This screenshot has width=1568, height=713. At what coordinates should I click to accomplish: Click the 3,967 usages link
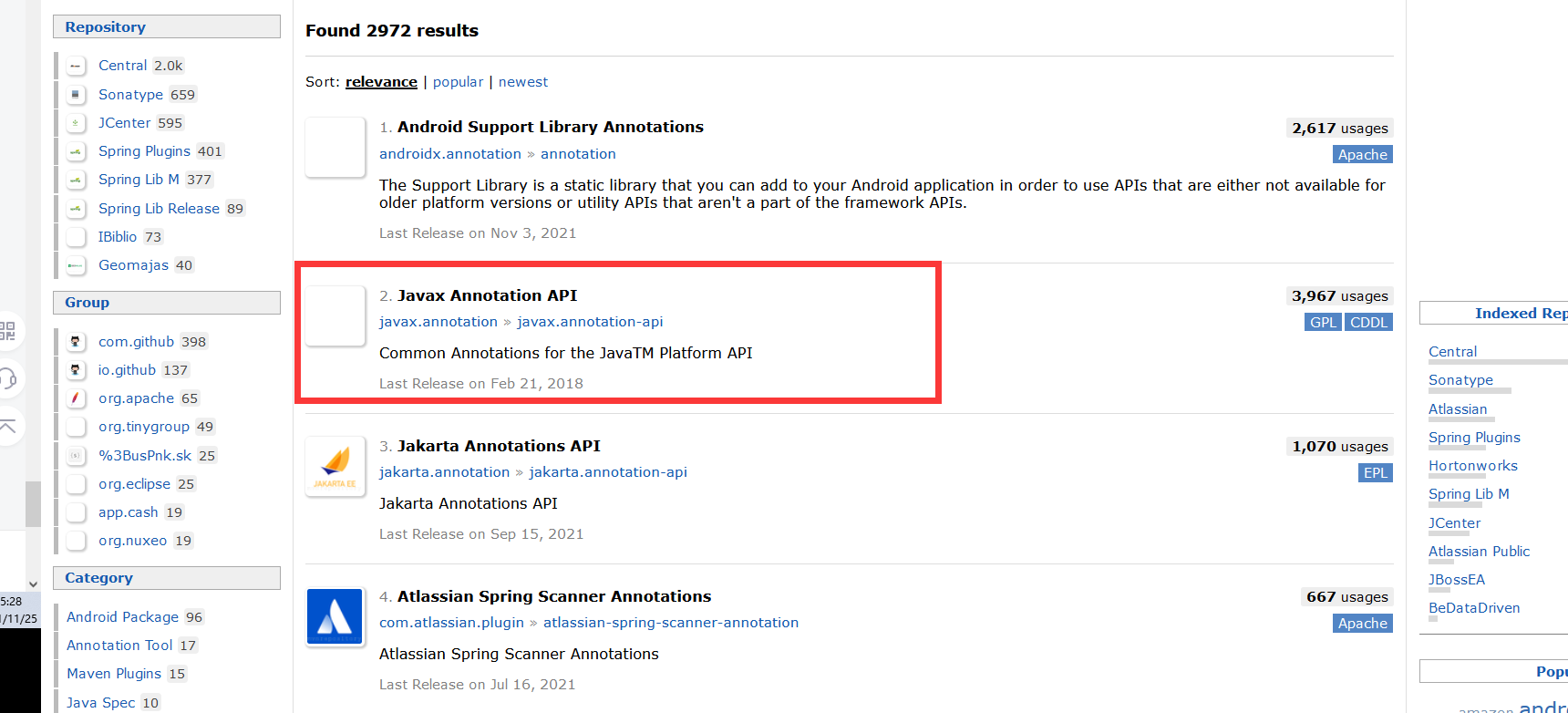[1340, 296]
